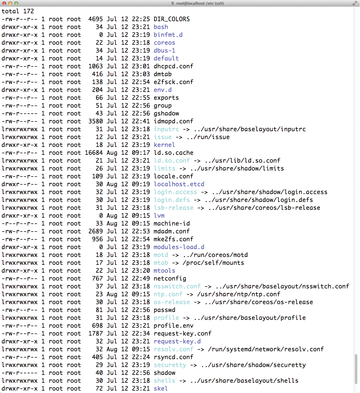Select the gshadow file name
Viewport: 360px width, 393px height.
166,113
